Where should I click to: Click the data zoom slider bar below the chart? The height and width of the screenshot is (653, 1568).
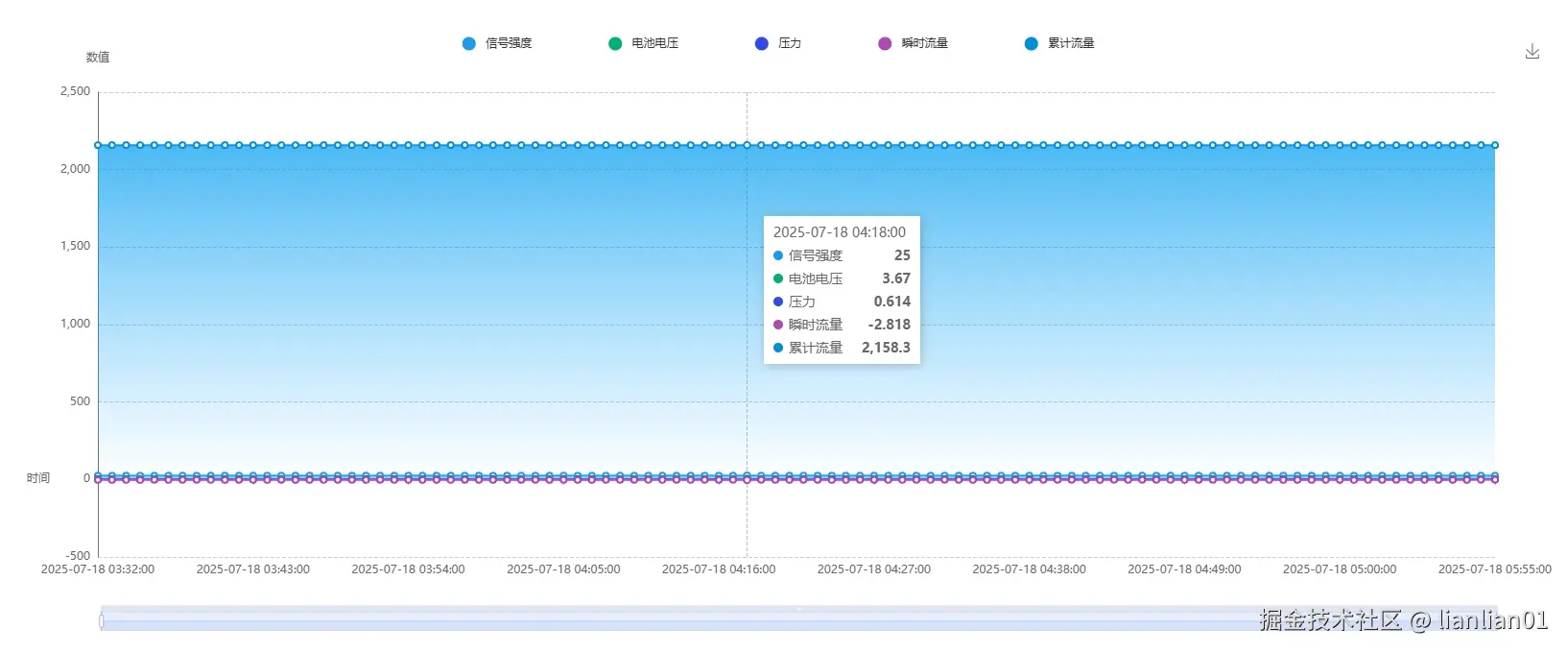tap(798, 618)
